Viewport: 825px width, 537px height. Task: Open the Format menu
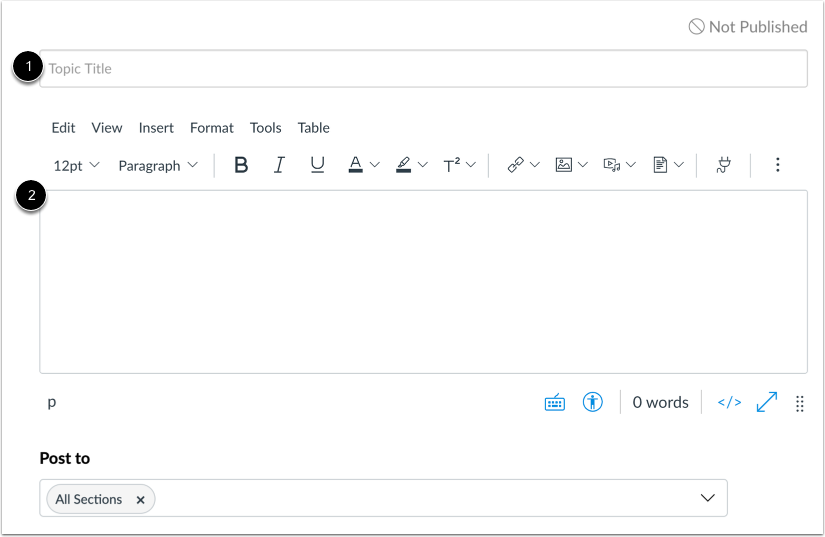click(x=212, y=128)
